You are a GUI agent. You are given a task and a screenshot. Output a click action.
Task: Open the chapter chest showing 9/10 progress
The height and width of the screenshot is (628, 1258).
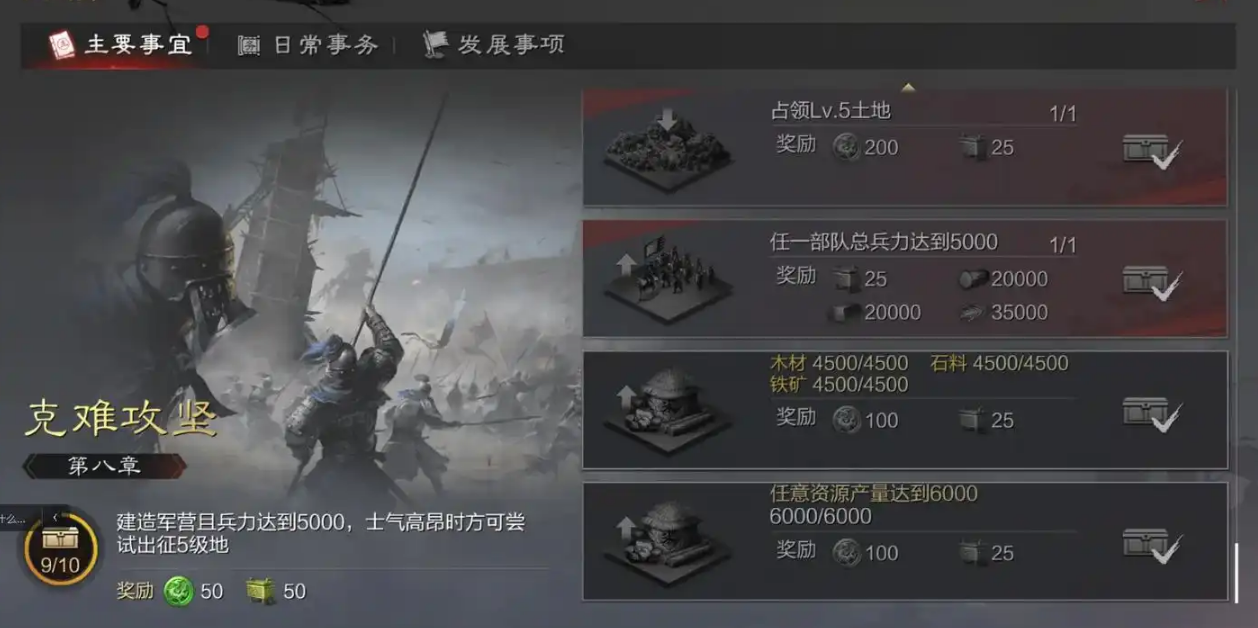click(x=60, y=548)
